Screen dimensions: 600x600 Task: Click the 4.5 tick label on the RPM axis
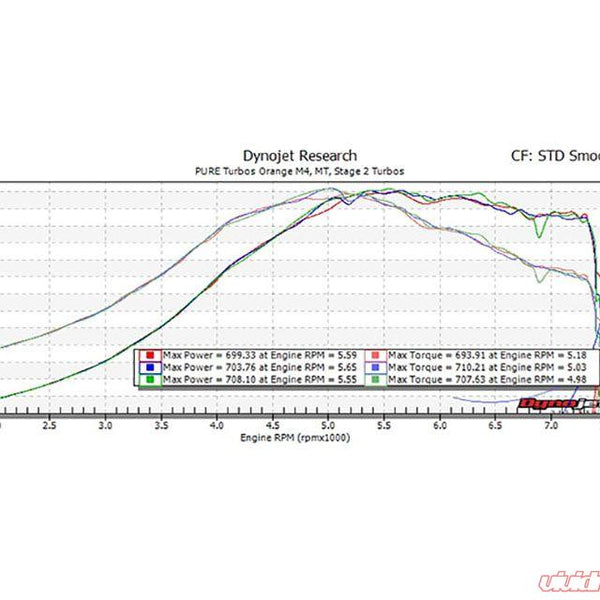272,426
